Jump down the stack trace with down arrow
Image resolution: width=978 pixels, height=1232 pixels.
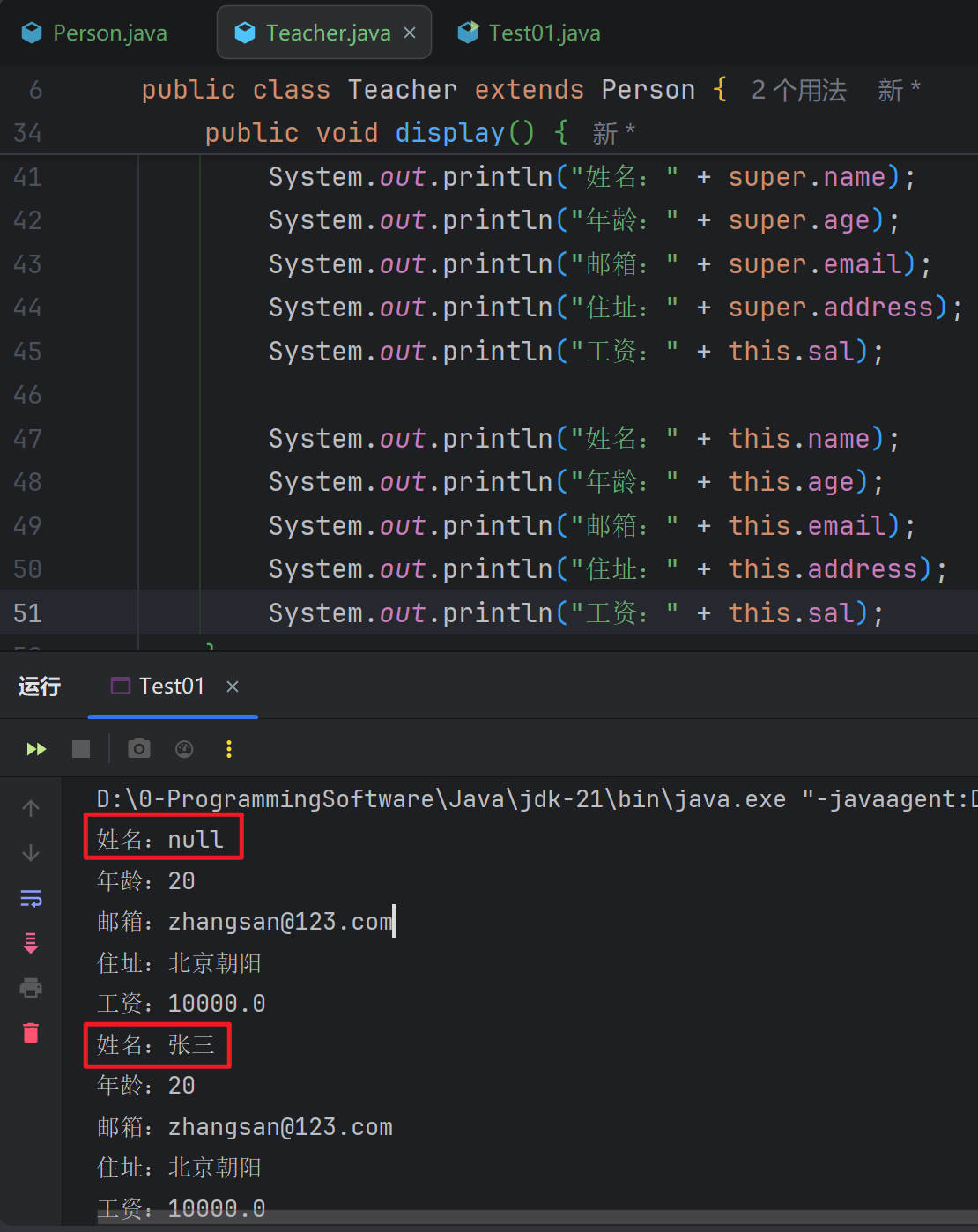coord(31,853)
